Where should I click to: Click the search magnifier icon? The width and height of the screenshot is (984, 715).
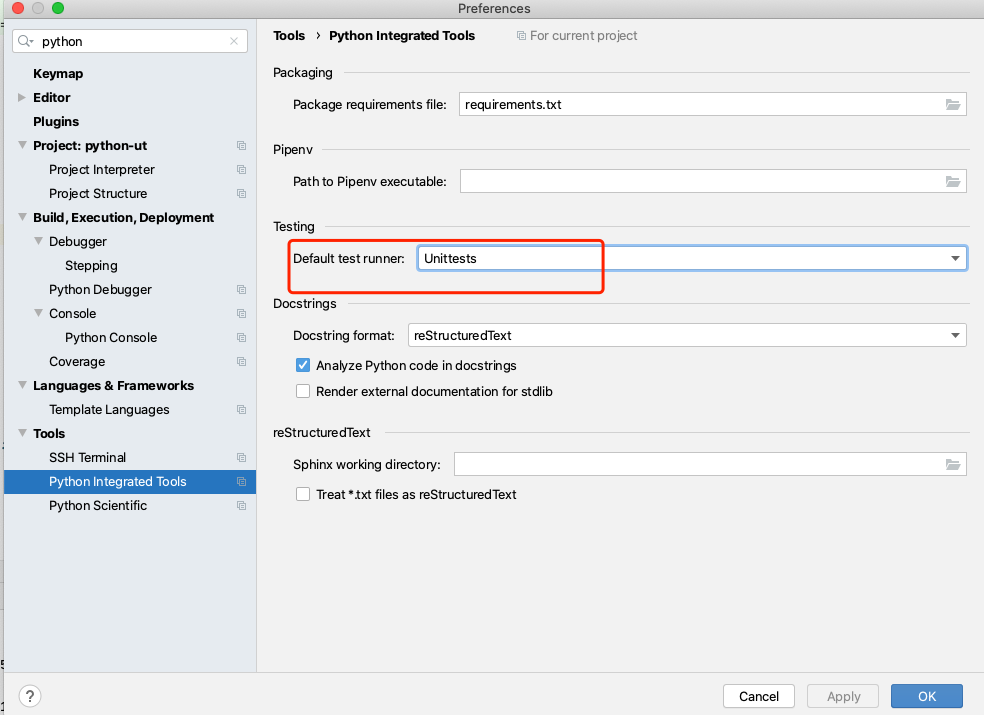coord(26,42)
